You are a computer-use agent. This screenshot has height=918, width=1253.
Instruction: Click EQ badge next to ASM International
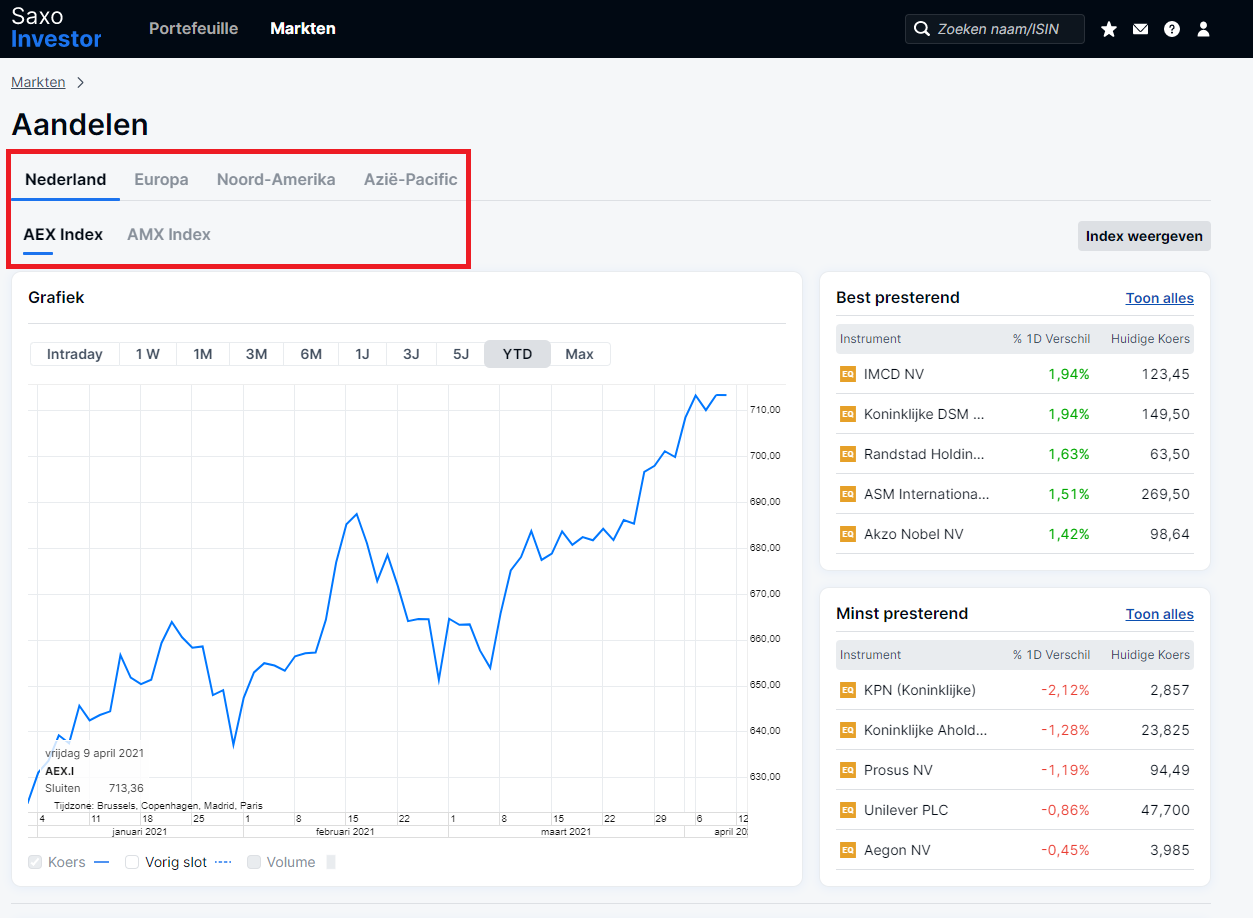coord(847,494)
